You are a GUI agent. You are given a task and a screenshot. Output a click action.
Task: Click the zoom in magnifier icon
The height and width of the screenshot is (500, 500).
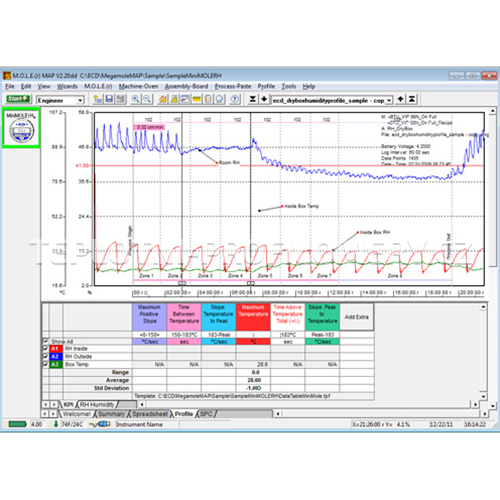click(x=135, y=99)
